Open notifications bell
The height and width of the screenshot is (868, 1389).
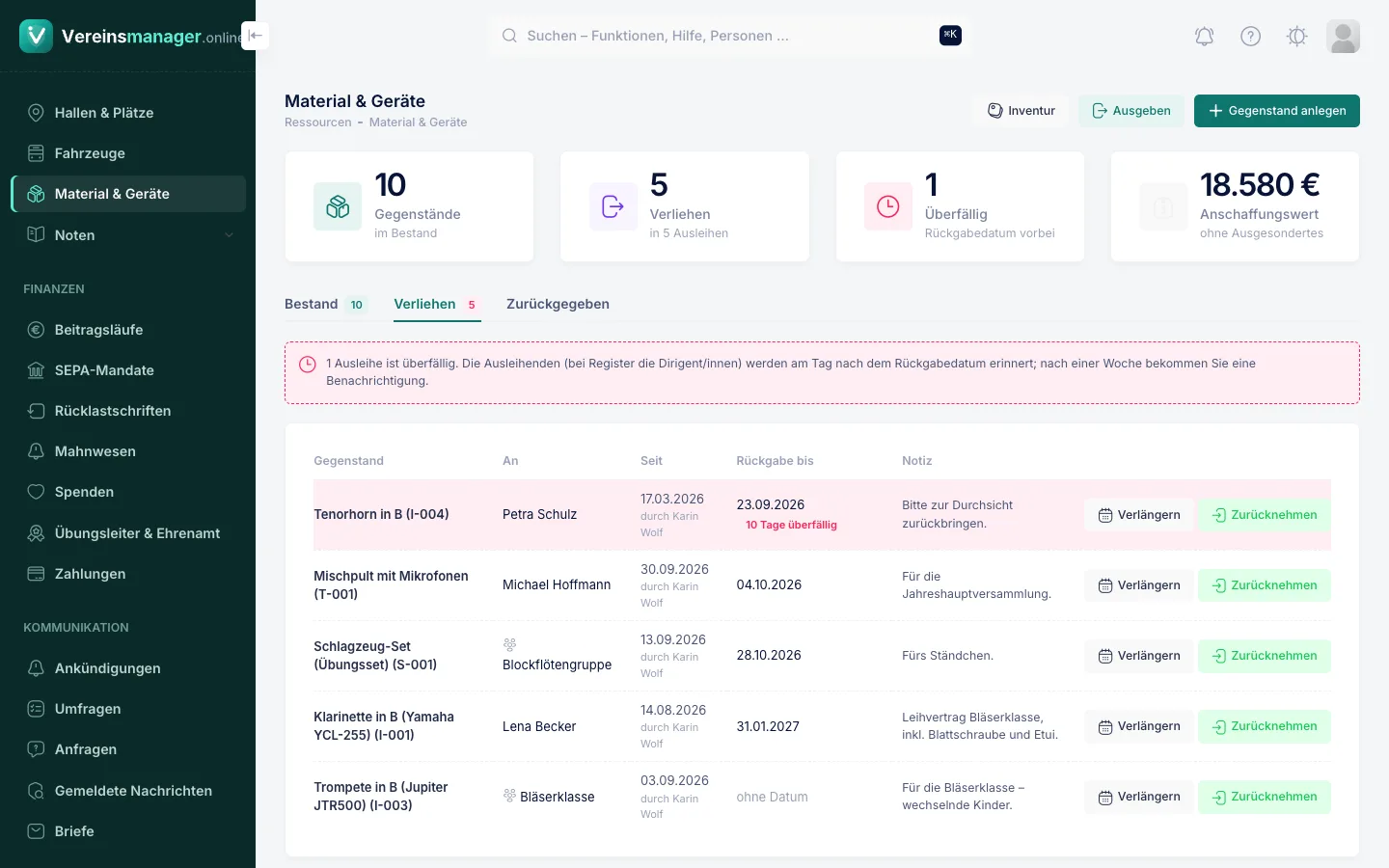pyautogui.click(x=1205, y=37)
